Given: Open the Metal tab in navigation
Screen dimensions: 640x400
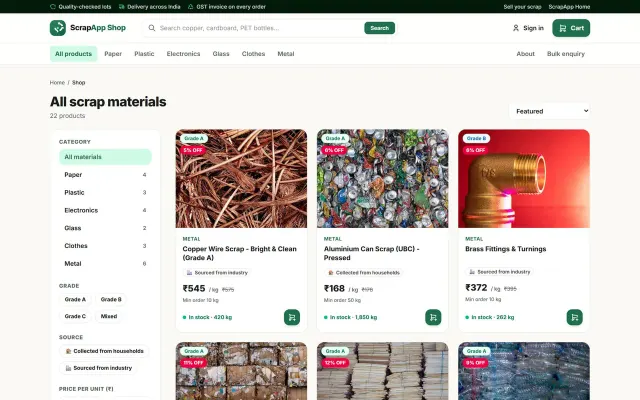Looking at the screenshot, I should pyautogui.click(x=286, y=53).
